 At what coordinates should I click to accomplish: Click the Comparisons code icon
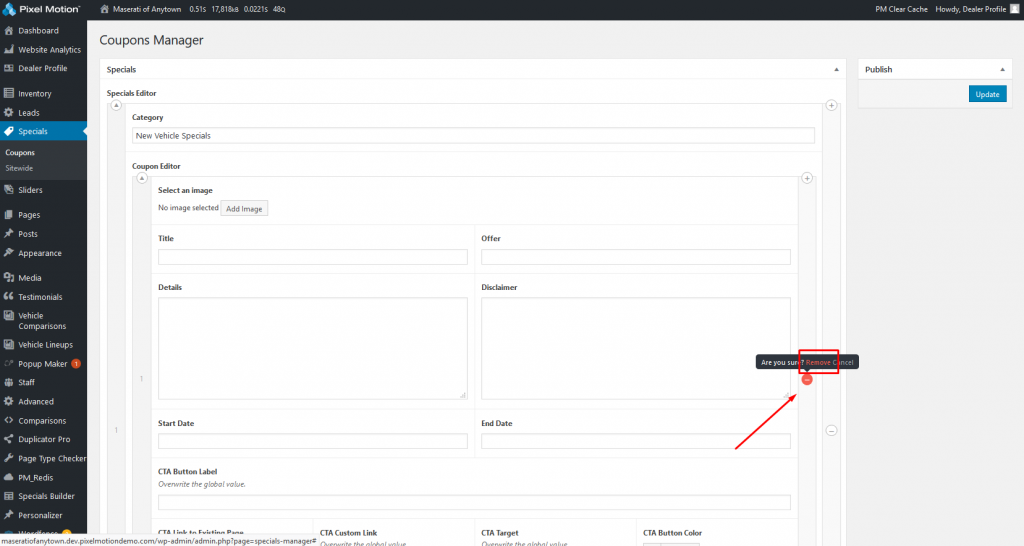[x=8, y=421]
